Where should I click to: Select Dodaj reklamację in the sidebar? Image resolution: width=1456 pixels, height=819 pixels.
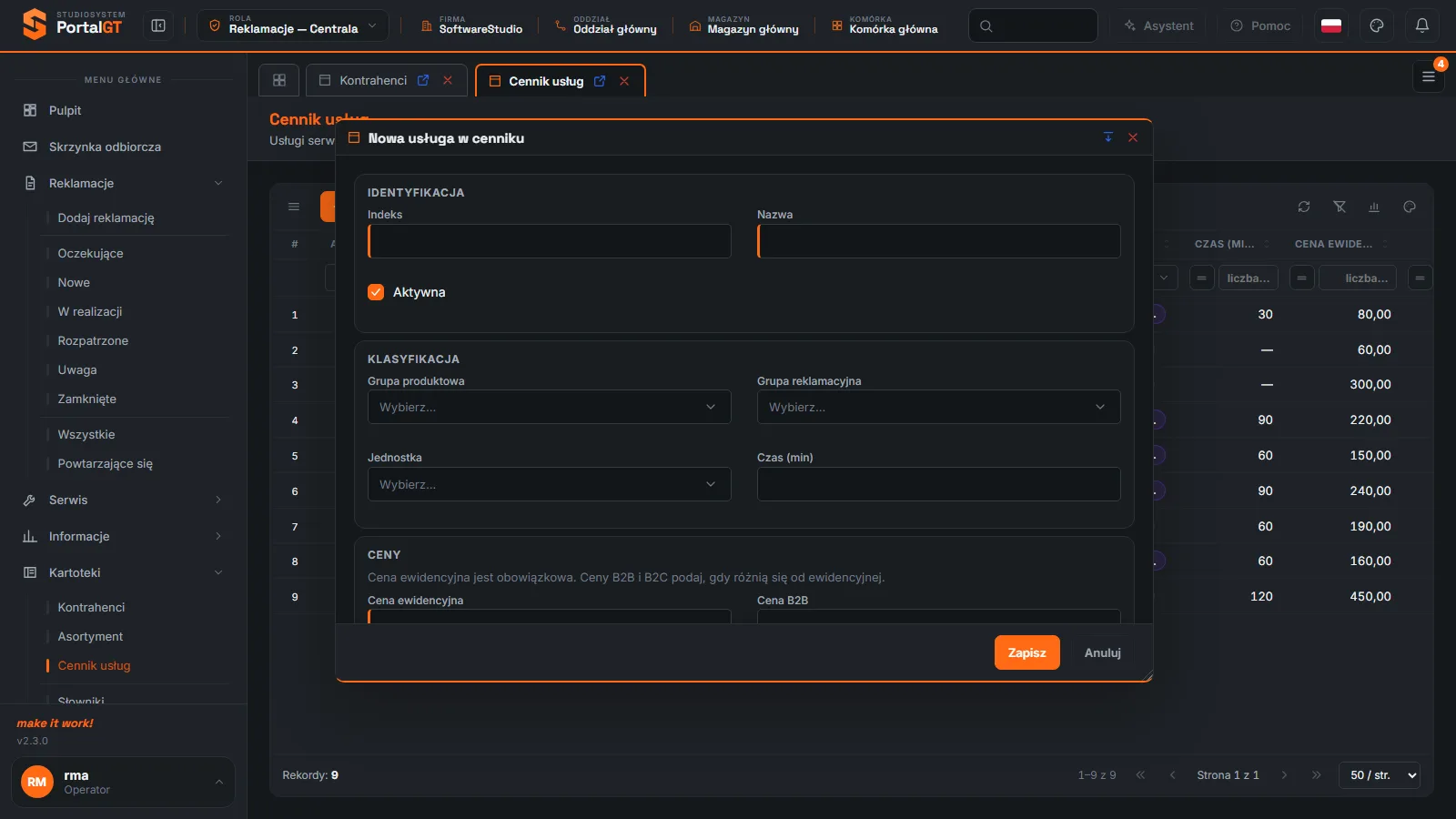click(x=106, y=217)
